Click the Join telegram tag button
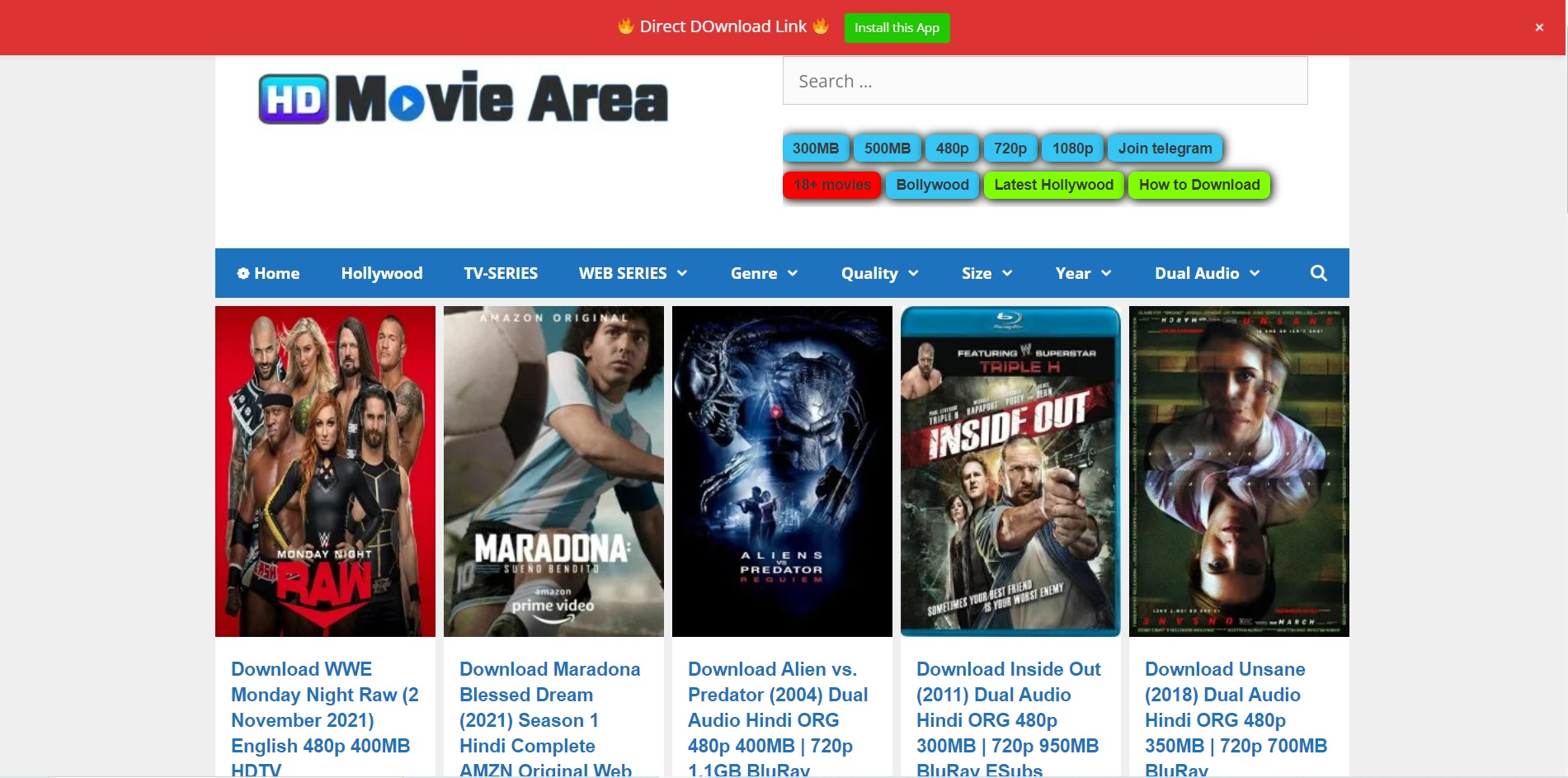This screenshot has width=1568, height=778. (x=1164, y=149)
